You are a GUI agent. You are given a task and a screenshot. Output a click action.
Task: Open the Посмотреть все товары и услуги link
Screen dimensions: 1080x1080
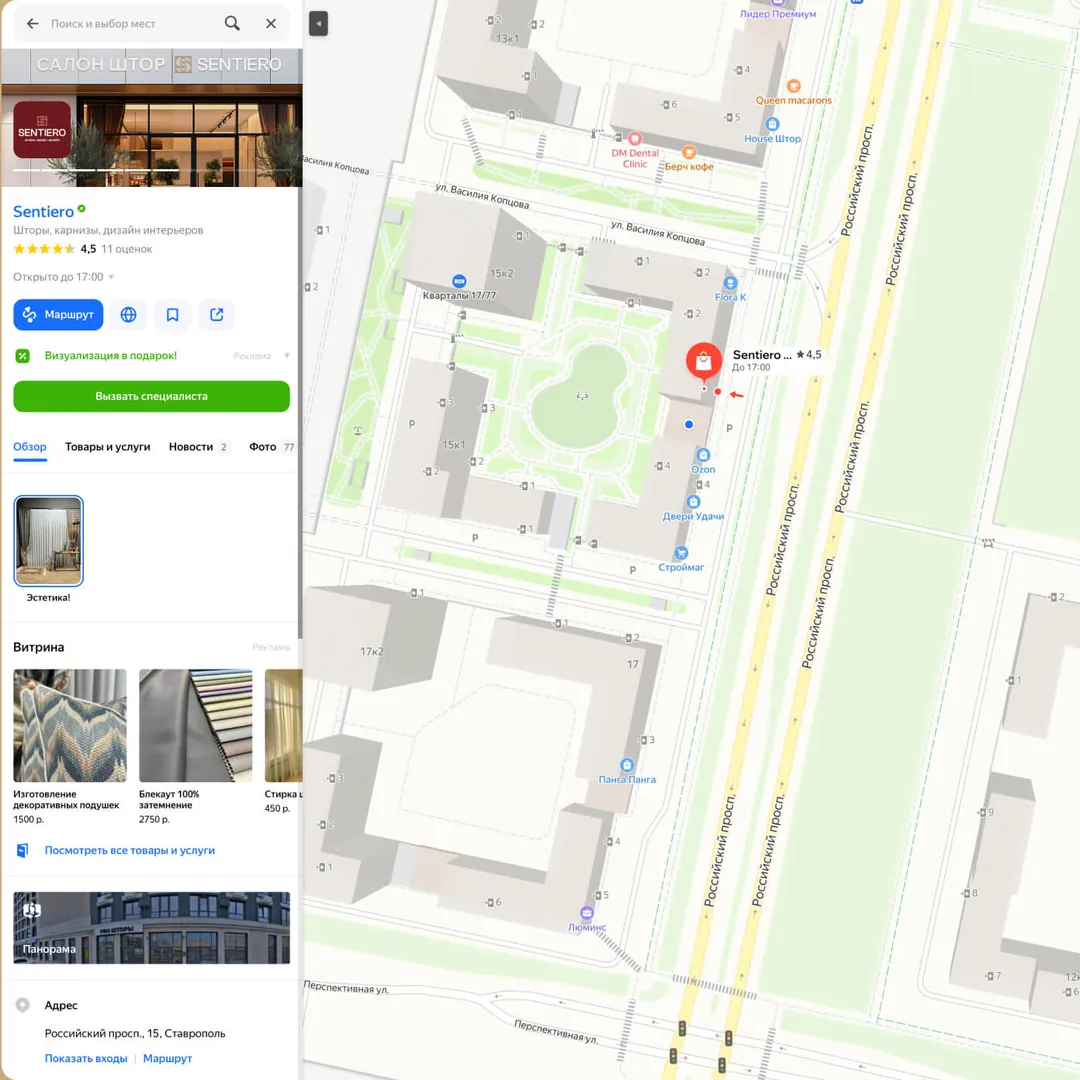[x=129, y=851]
